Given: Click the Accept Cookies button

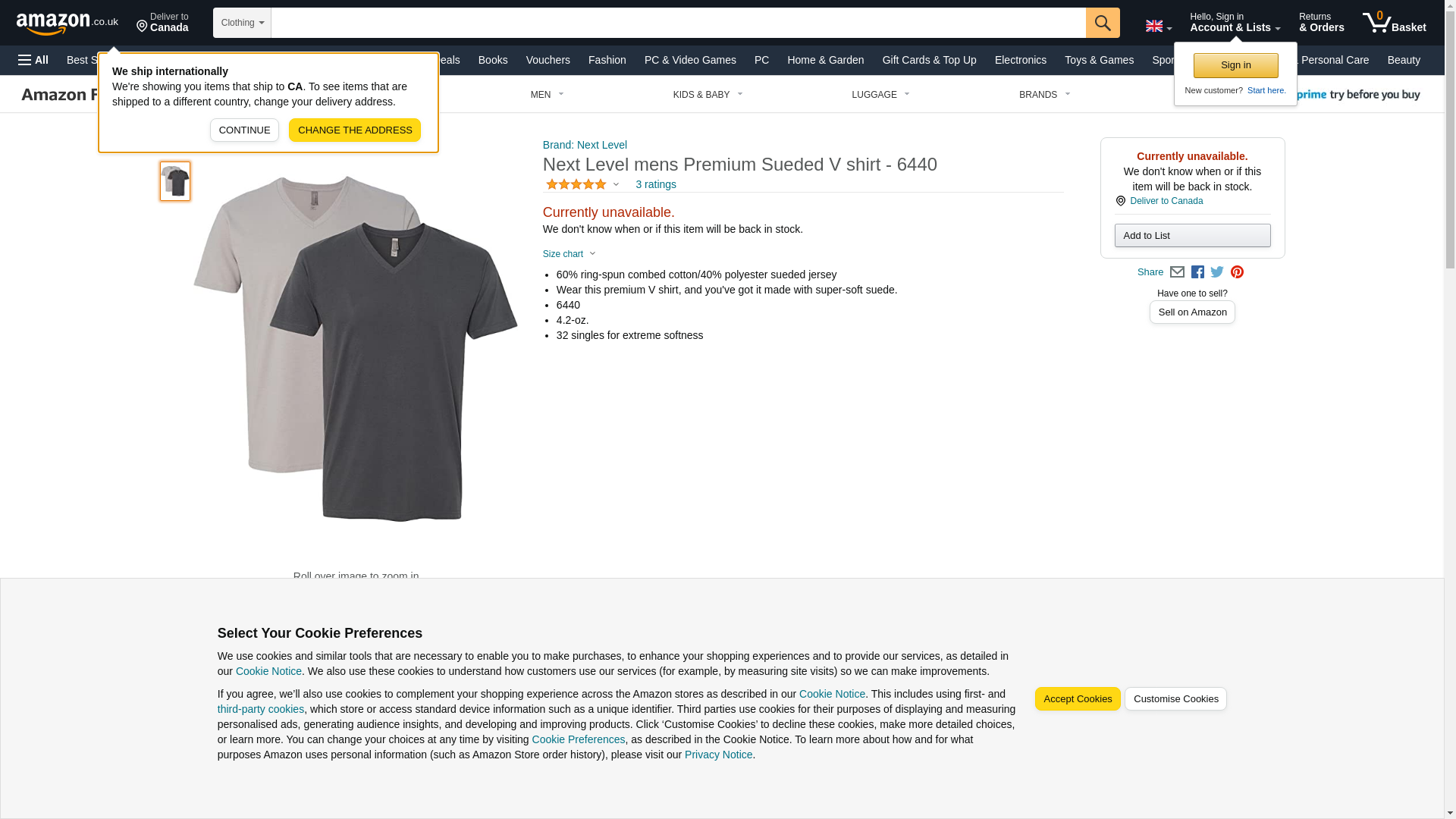Looking at the screenshot, I should point(1077,699).
